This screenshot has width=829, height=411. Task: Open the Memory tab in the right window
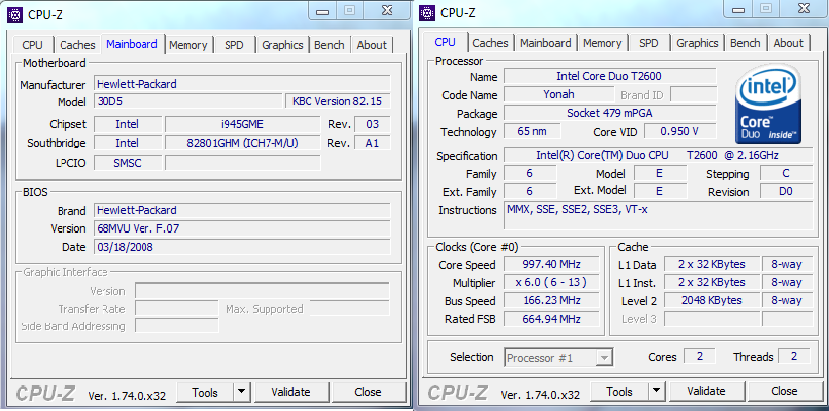(x=602, y=43)
